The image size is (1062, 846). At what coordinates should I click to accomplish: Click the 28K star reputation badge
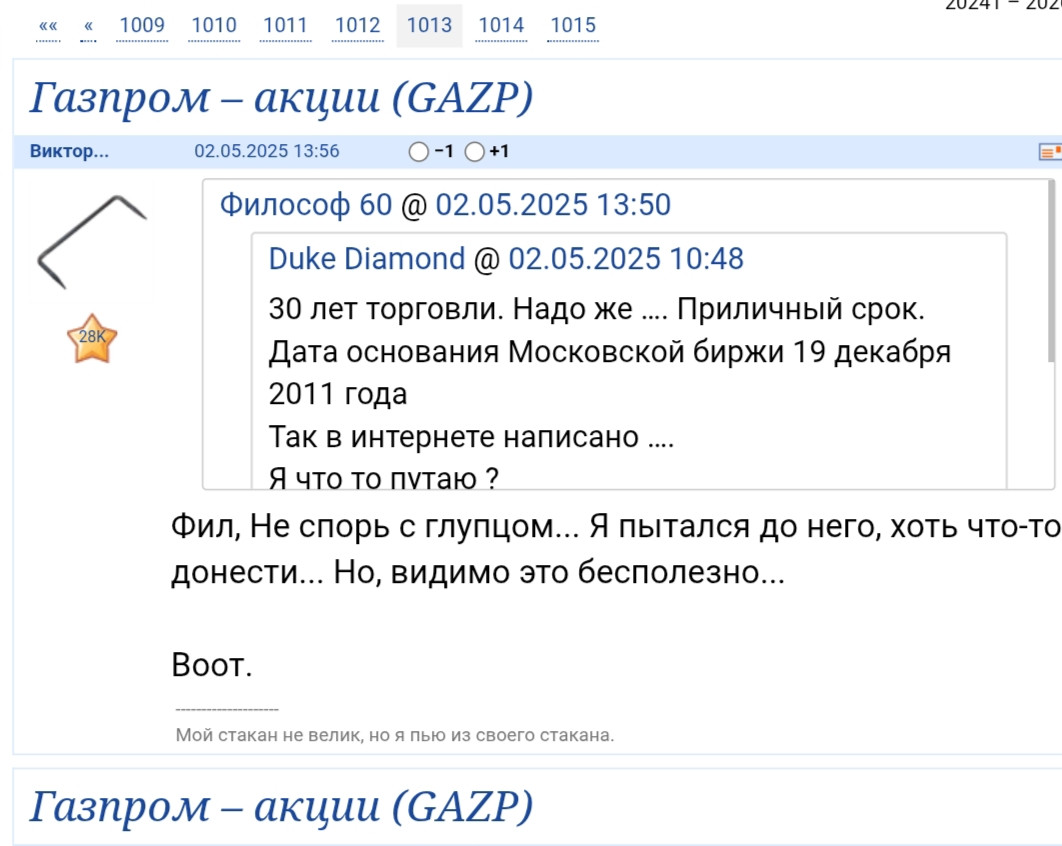pos(92,338)
